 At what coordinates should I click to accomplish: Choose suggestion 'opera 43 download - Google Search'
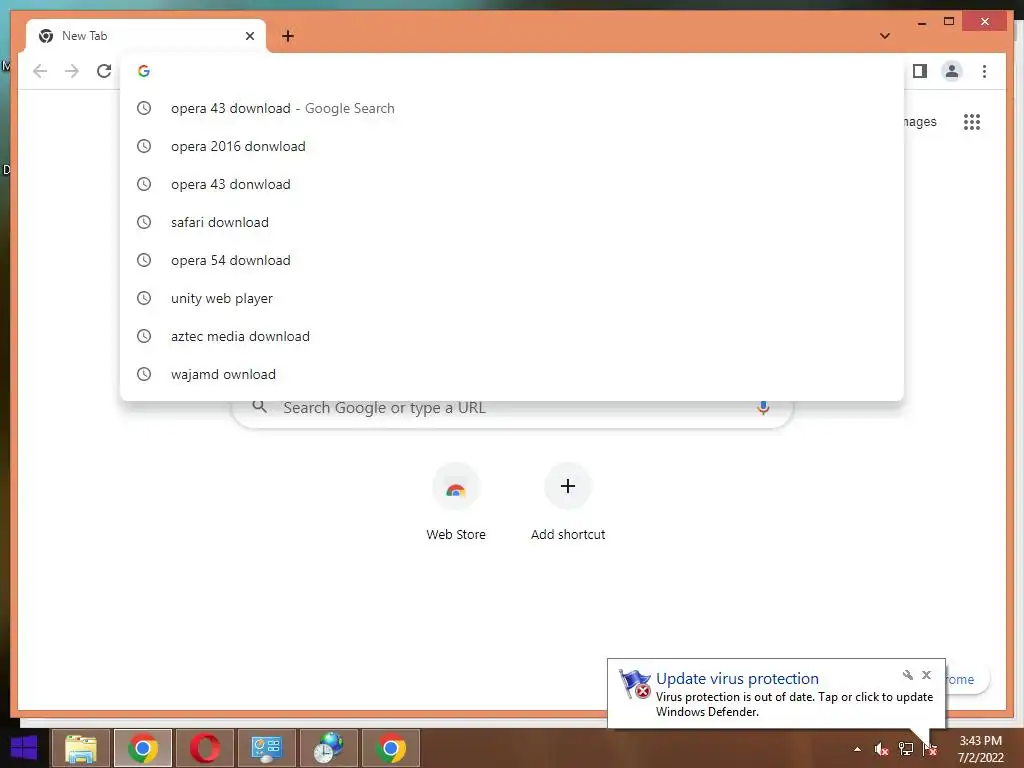click(512, 108)
